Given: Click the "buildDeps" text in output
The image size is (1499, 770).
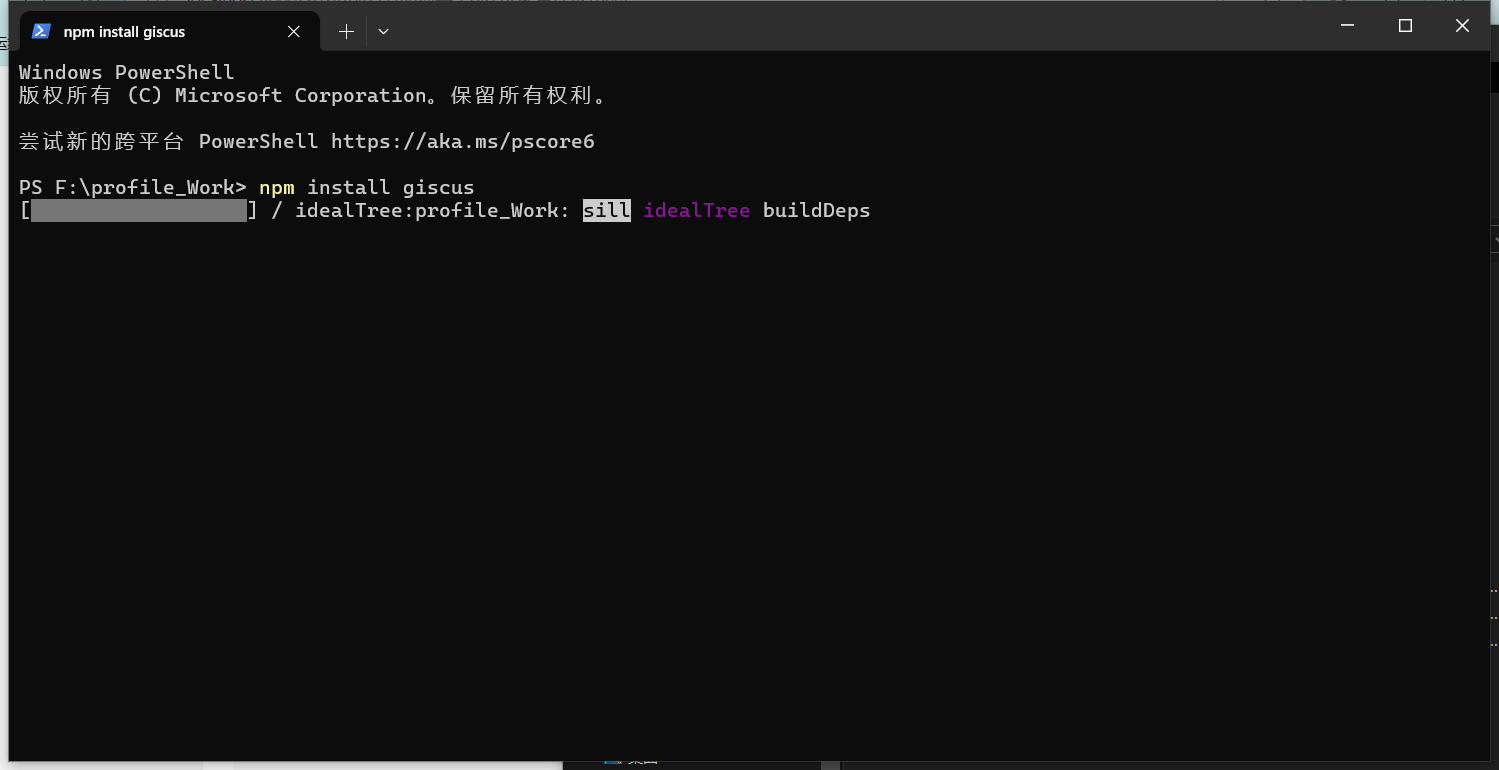Looking at the screenshot, I should 816,210.
